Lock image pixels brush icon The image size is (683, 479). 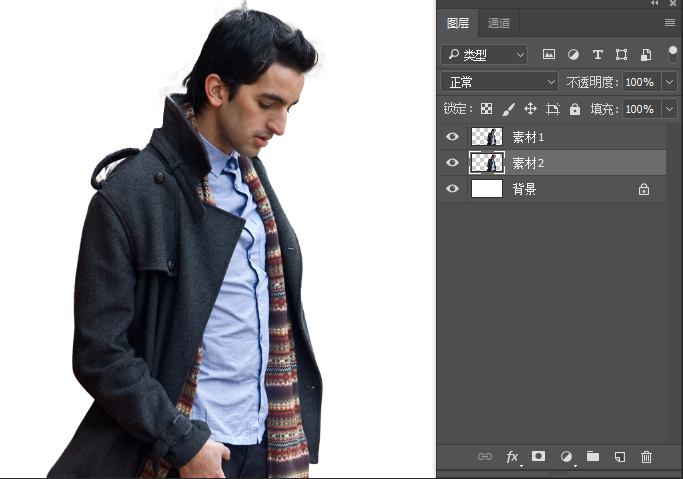coord(508,109)
